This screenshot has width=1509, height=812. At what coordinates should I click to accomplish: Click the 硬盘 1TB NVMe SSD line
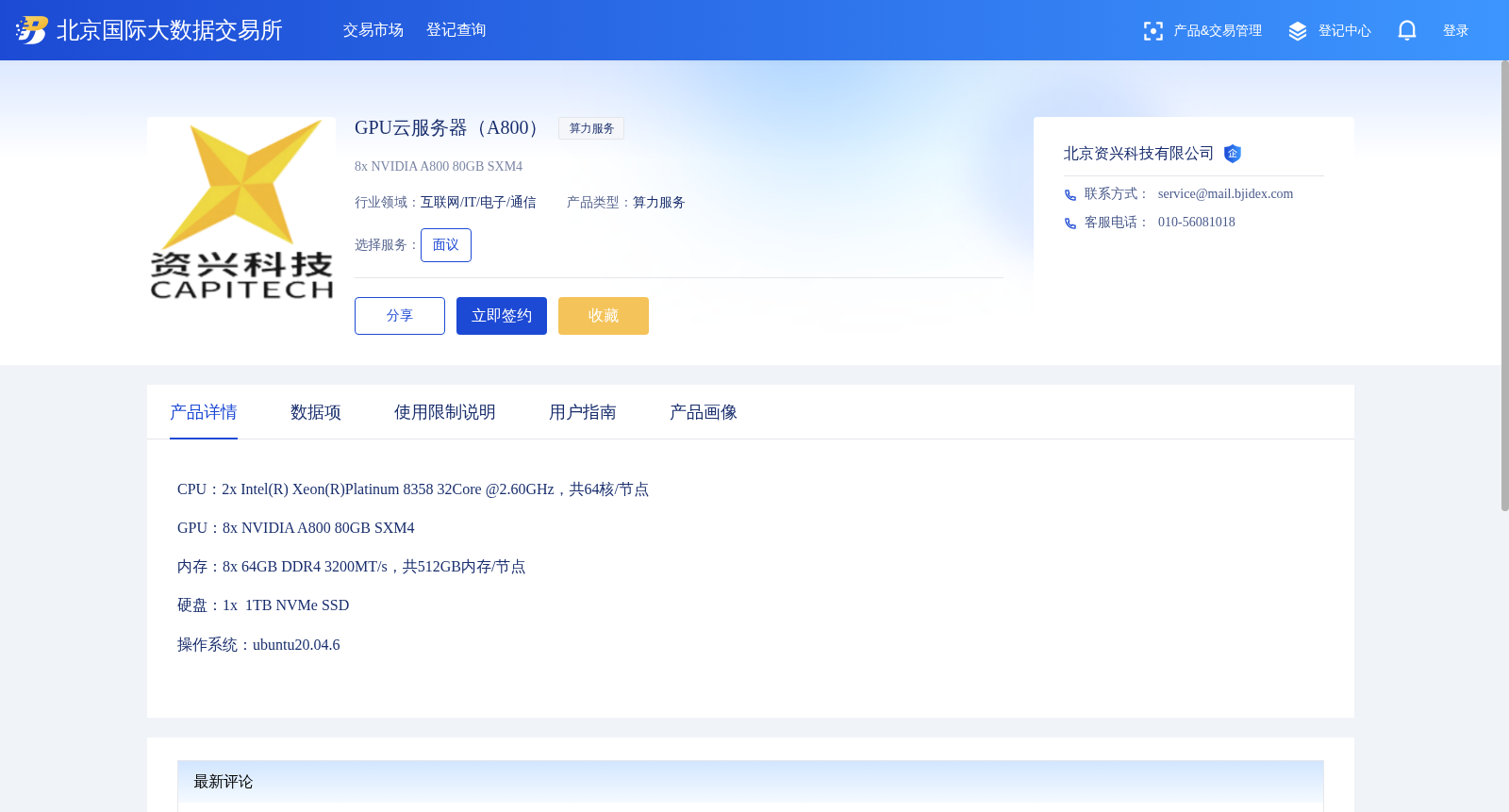[263, 605]
